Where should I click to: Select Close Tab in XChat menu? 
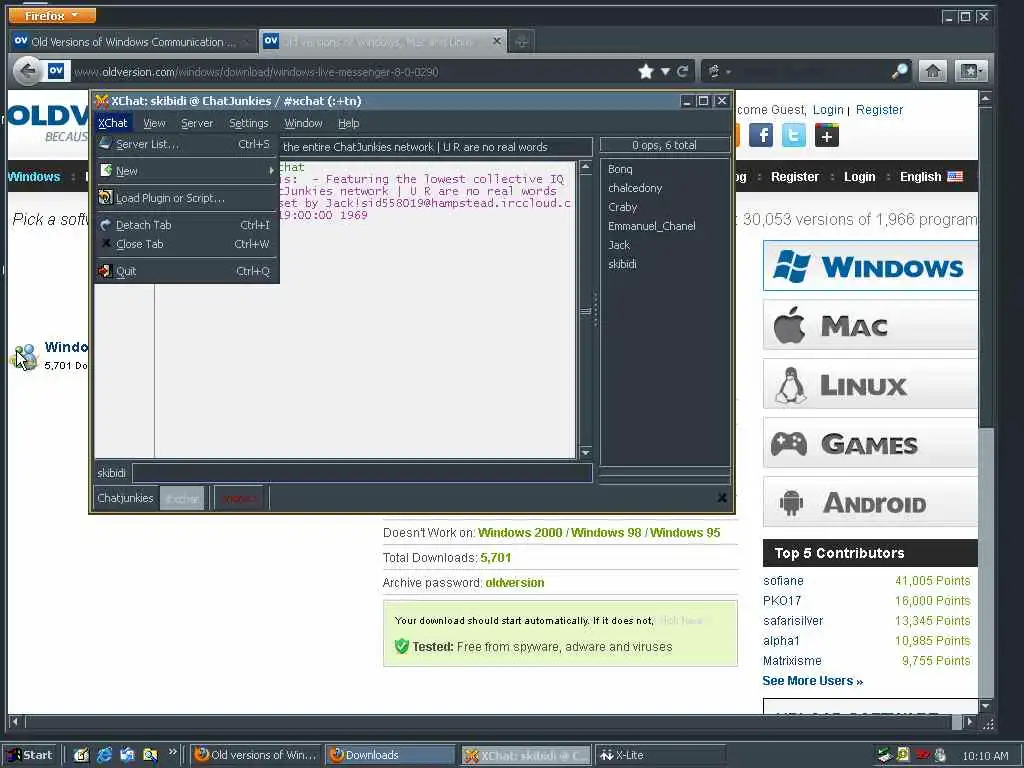coord(187,244)
